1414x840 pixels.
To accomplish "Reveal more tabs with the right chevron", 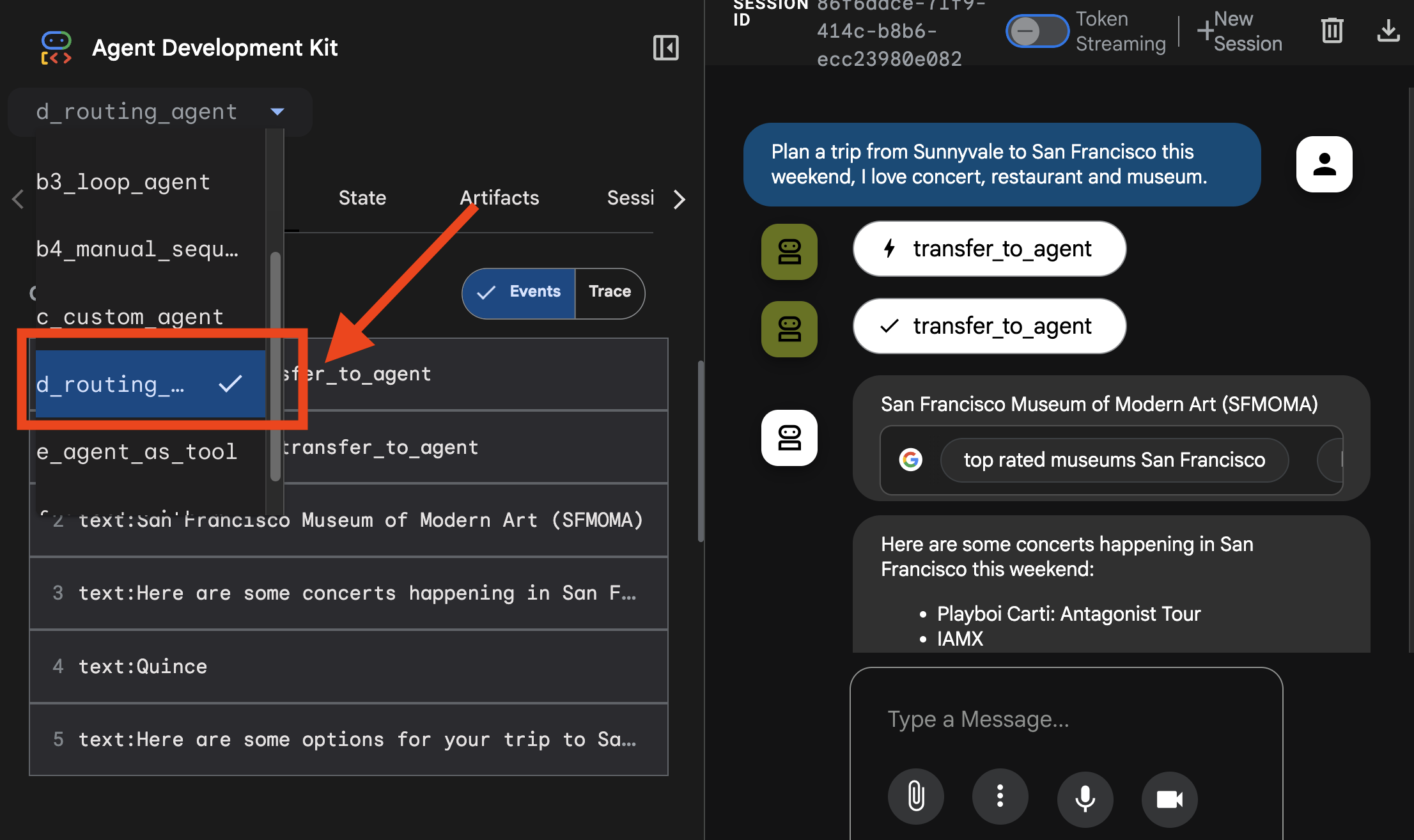I will point(680,199).
